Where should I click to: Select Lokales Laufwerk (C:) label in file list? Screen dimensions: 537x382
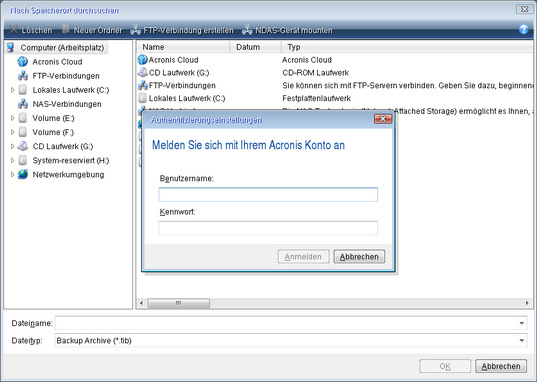pyautogui.click(x=187, y=98)
